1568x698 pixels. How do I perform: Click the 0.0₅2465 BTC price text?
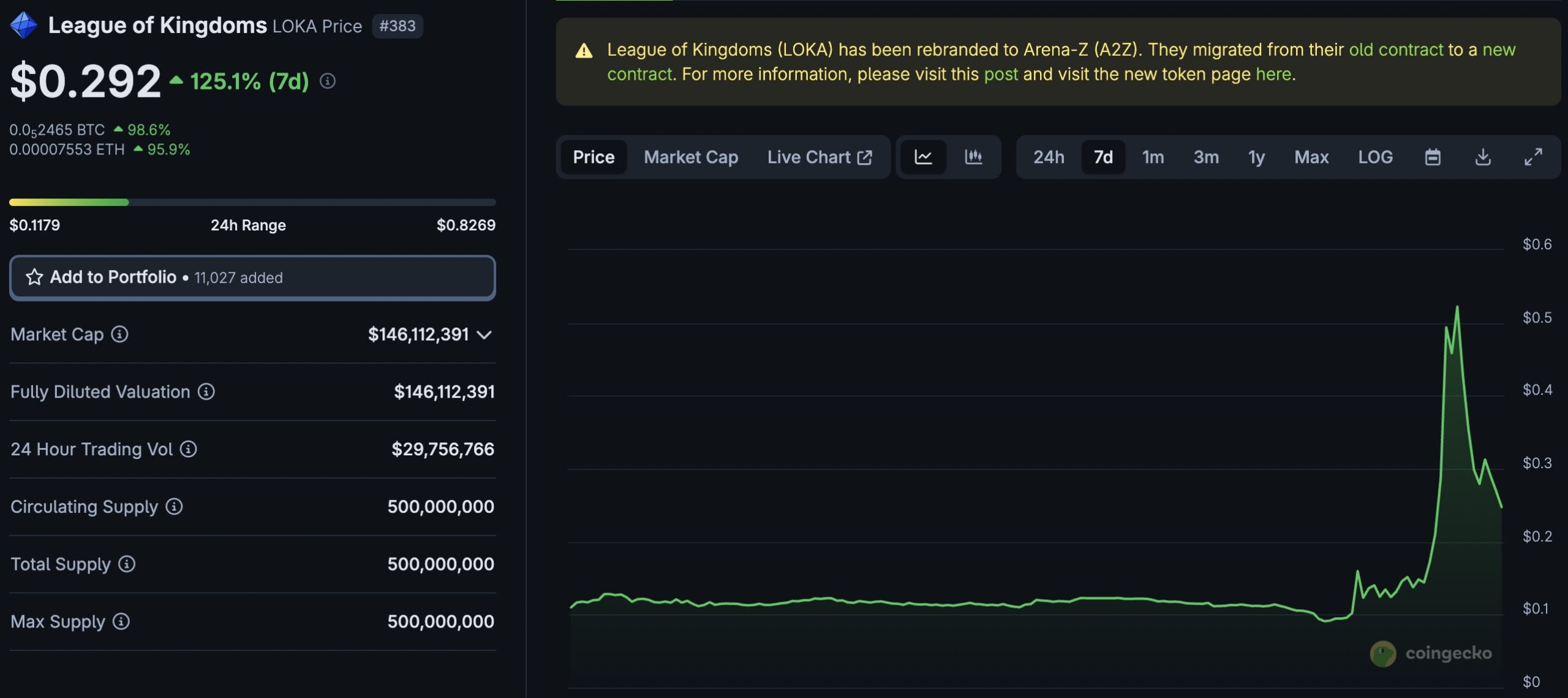click(x=57, y=130)
